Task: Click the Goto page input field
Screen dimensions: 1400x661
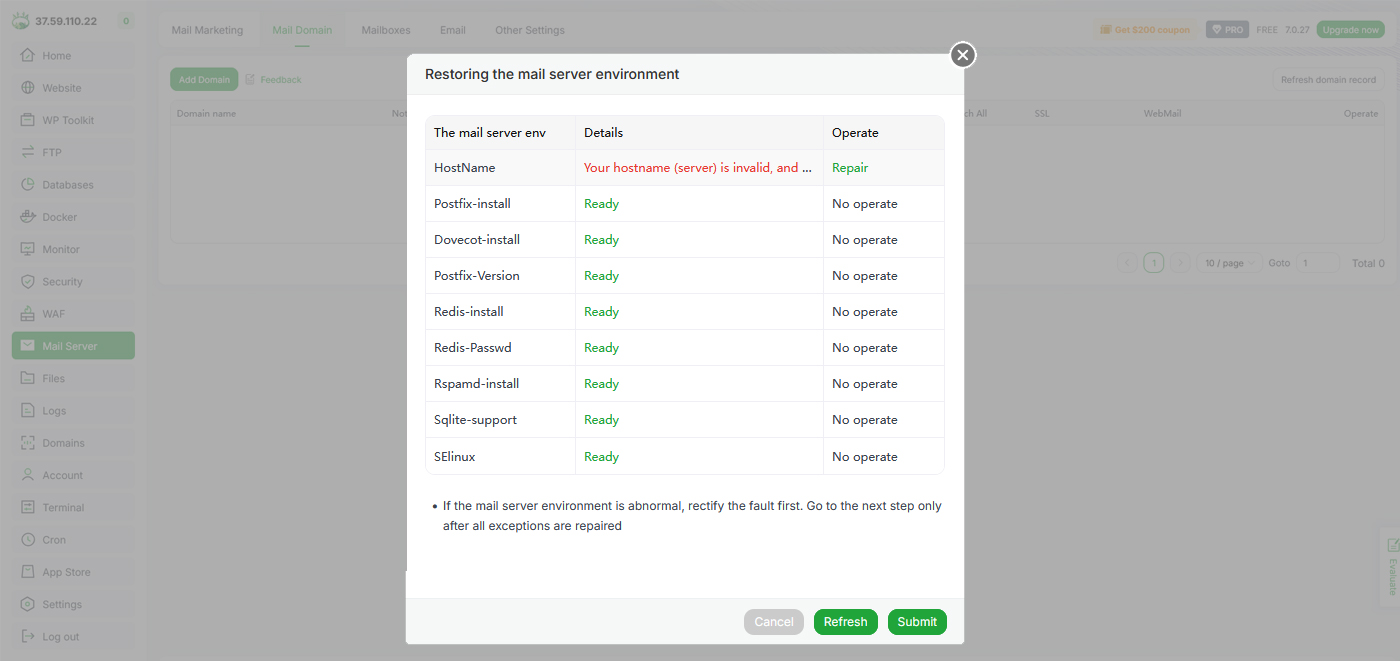Action: (x=1318, y=263)
